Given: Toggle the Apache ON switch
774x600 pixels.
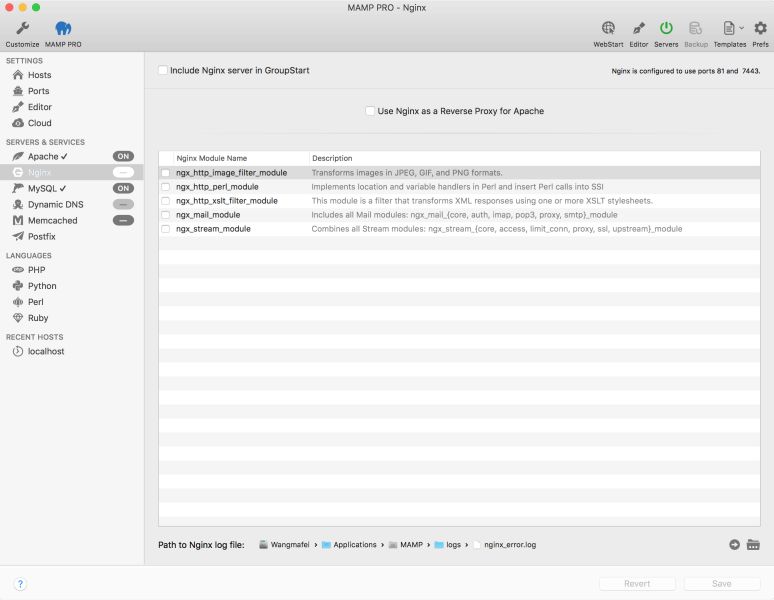Looking at the screenshot, I should pos(123,156).
